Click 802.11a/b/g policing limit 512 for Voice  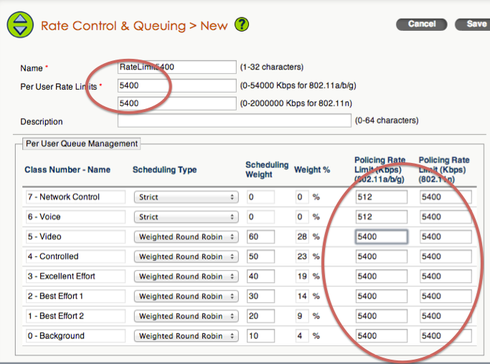(381, 217)
